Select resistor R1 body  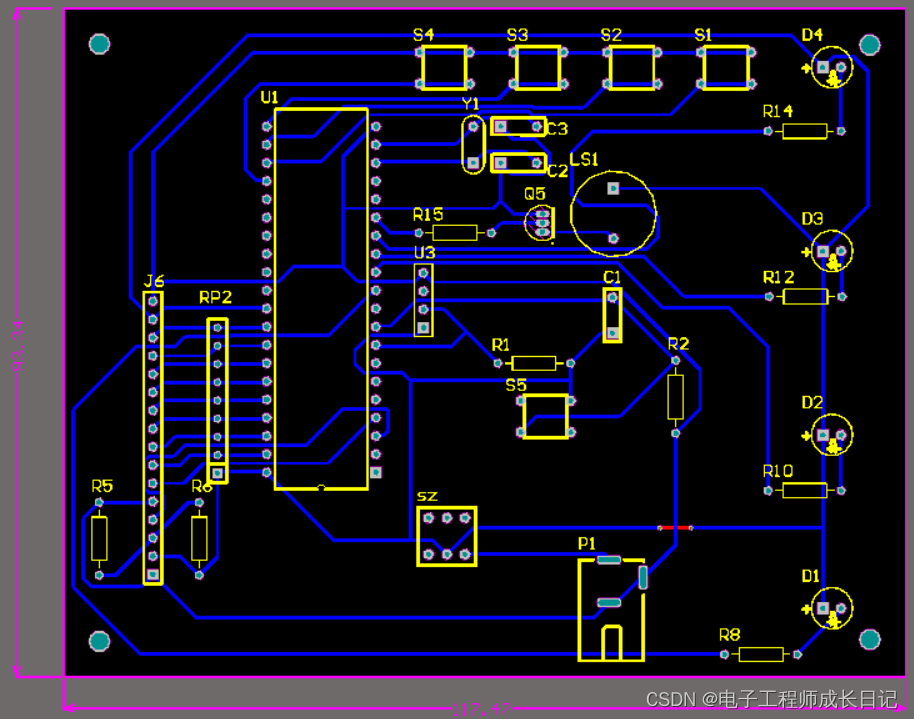tap(533, 363)
